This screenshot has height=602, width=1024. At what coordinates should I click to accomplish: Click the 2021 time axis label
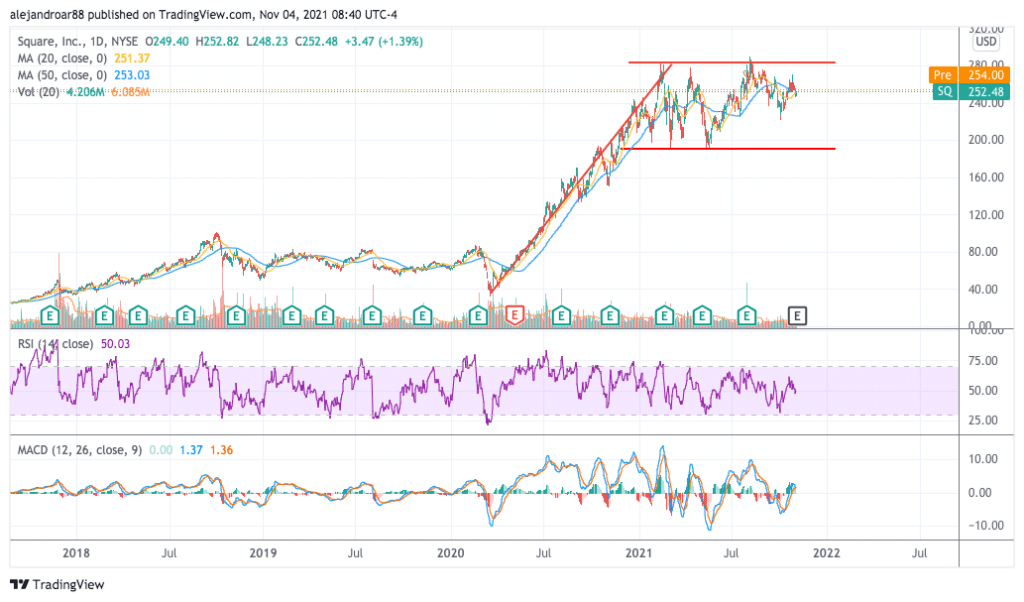point(639,553)
